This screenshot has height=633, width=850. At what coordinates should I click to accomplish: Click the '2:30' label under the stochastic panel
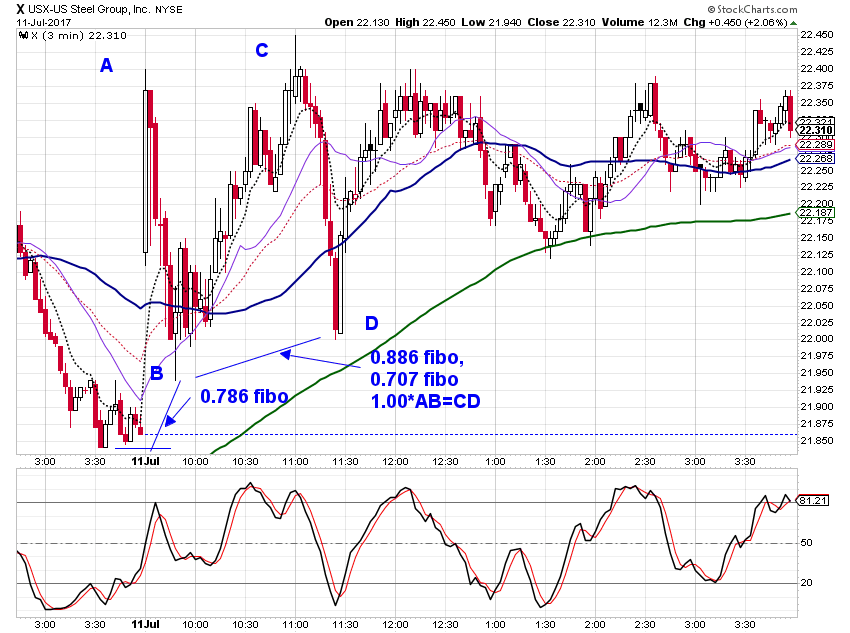[x=645, y=624]
